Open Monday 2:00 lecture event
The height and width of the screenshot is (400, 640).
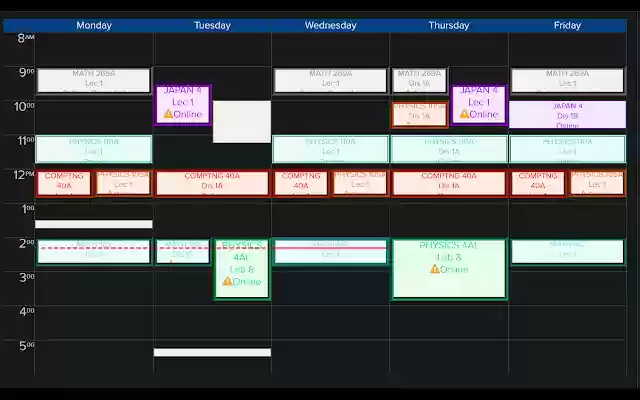94,252
